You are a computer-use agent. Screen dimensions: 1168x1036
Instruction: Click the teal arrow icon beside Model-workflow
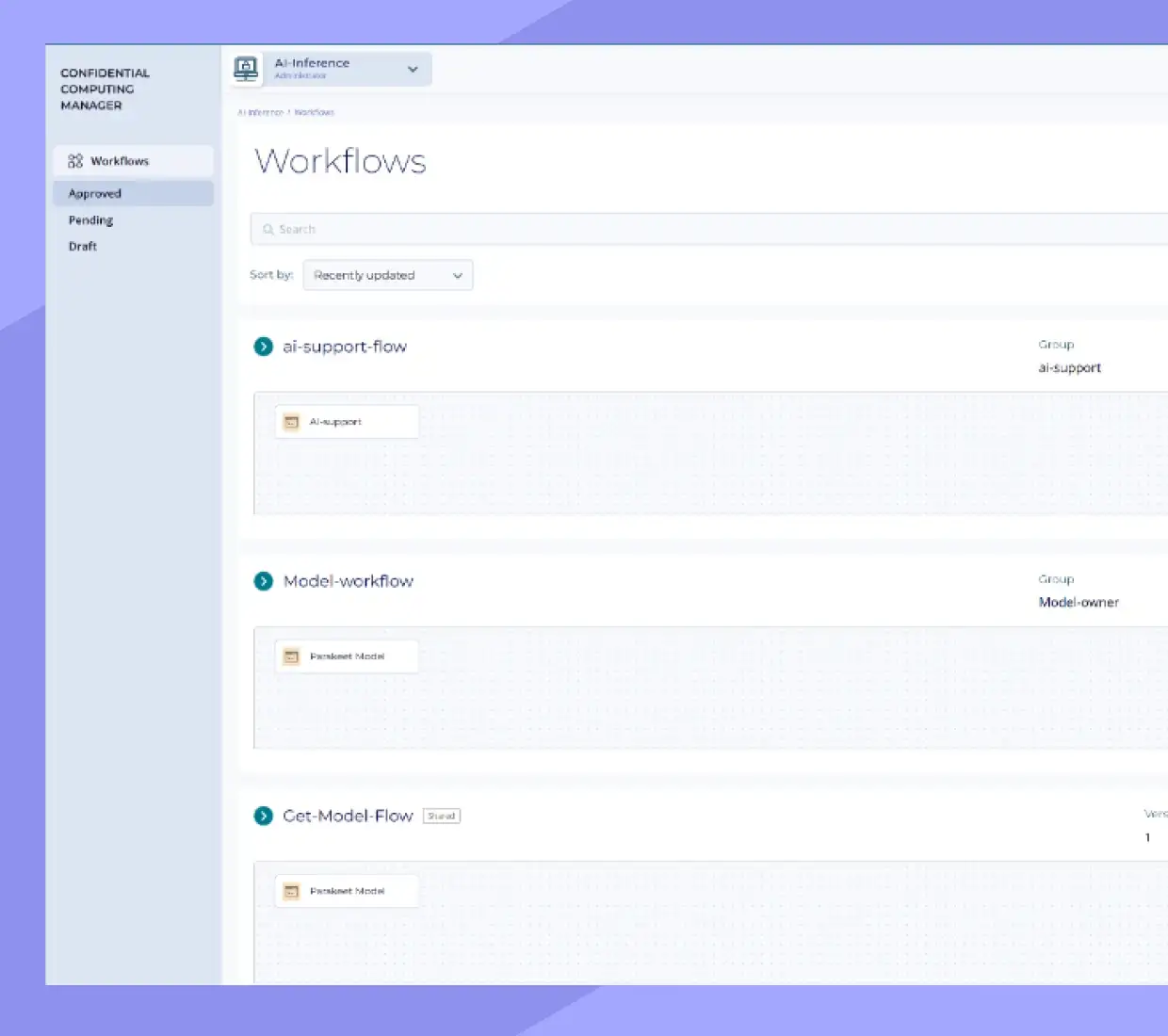pyautogui.click(x=264, y=581)
